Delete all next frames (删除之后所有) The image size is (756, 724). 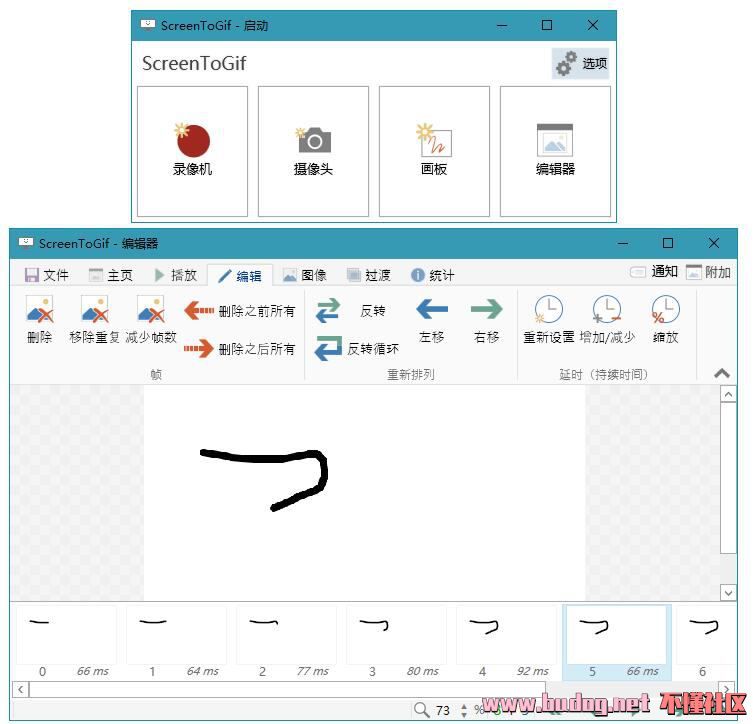tap(240, 349)
